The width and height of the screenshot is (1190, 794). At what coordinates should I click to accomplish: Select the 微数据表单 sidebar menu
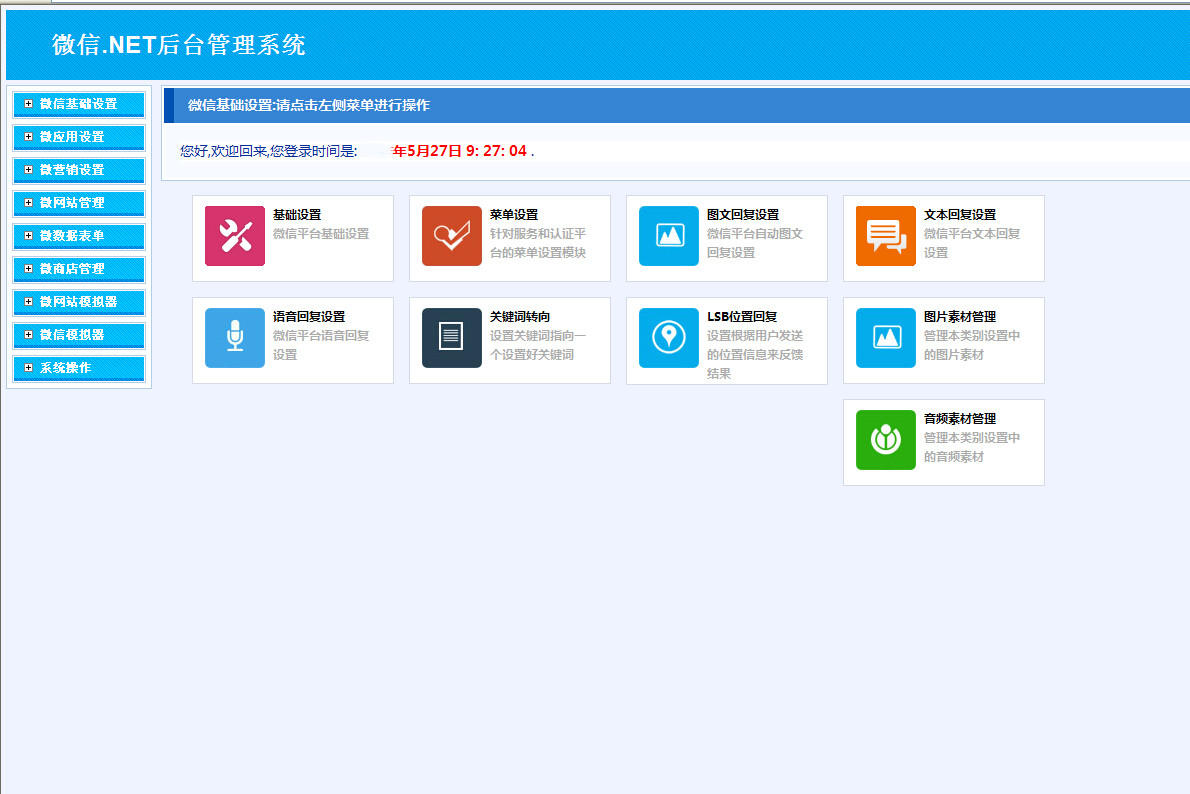79,236
